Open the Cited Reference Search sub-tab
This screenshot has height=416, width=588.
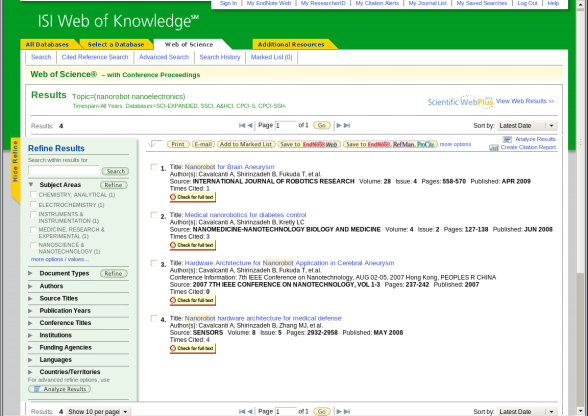click(x=95, y=57)
